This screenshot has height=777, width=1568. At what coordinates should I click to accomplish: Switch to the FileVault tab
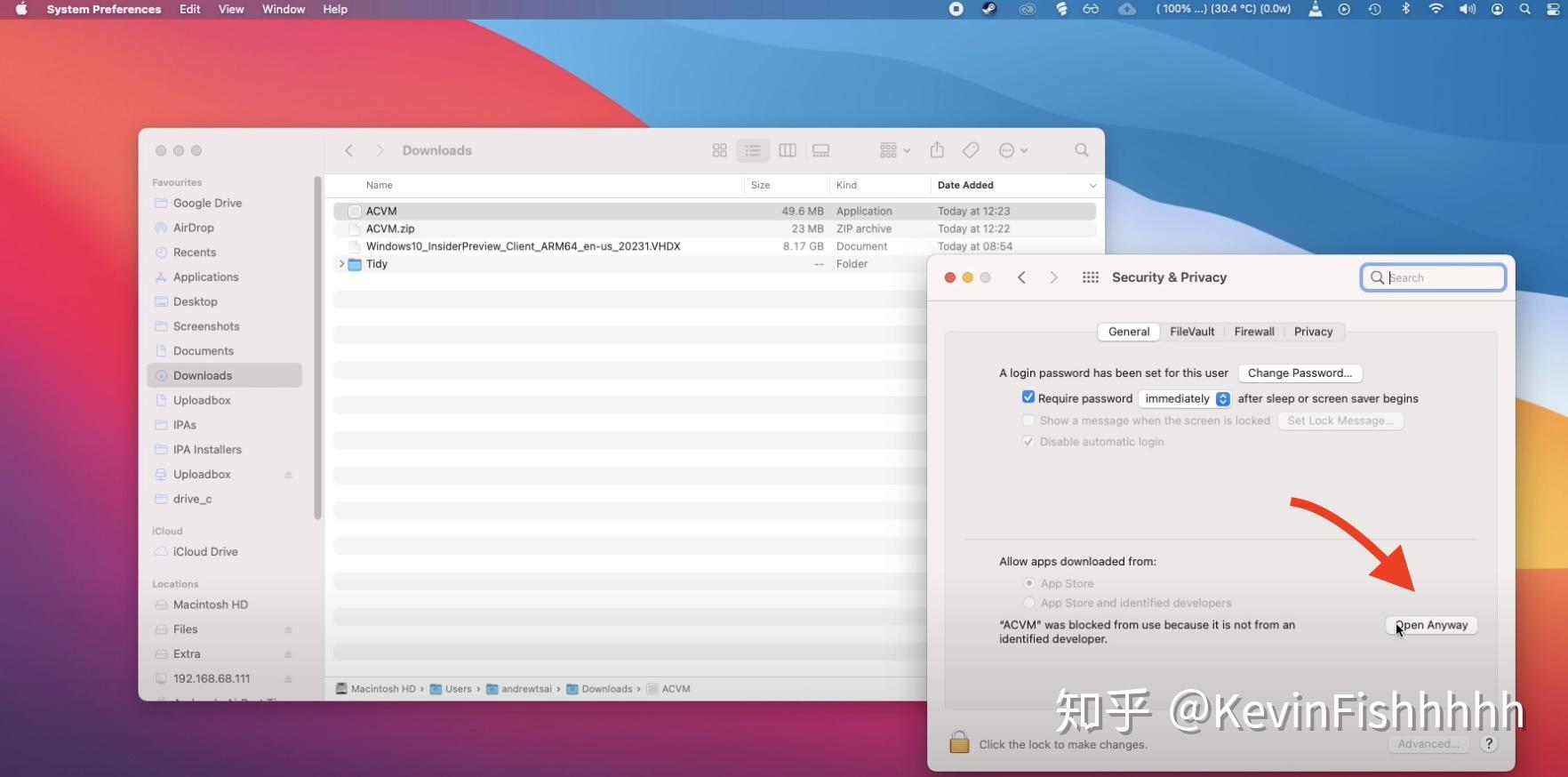1192,332
